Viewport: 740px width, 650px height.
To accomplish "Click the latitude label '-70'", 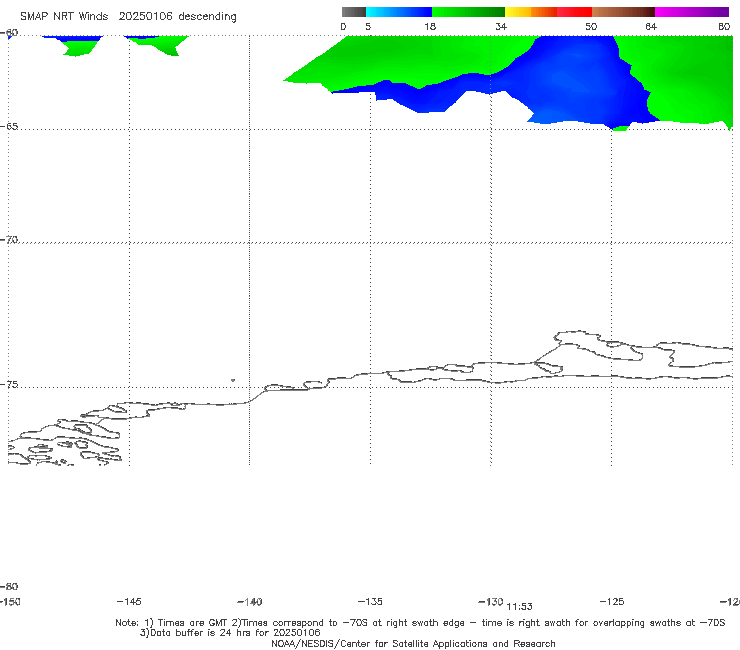I will 9,240.
